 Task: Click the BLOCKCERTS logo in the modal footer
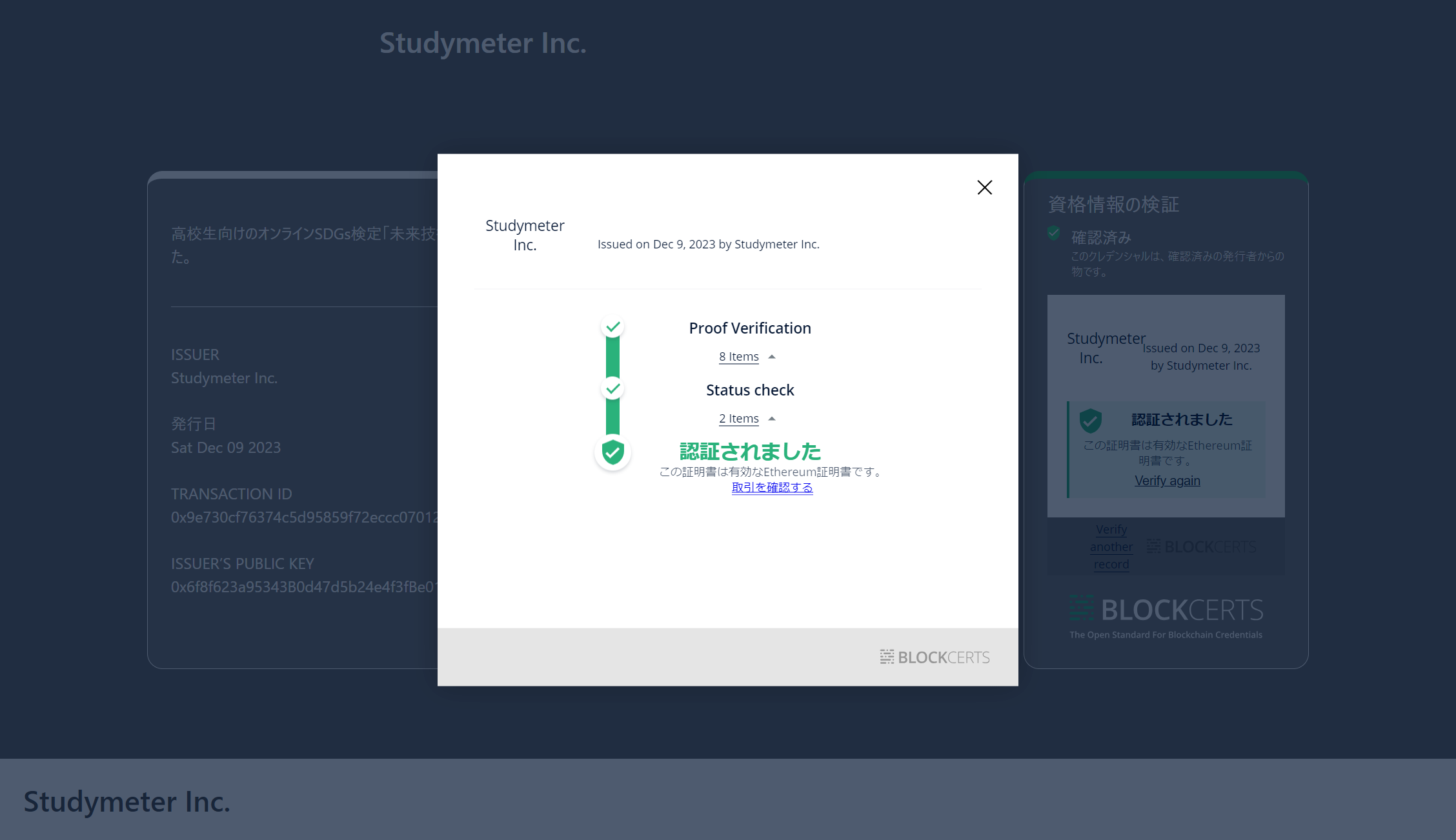click(x=934, y=657)
